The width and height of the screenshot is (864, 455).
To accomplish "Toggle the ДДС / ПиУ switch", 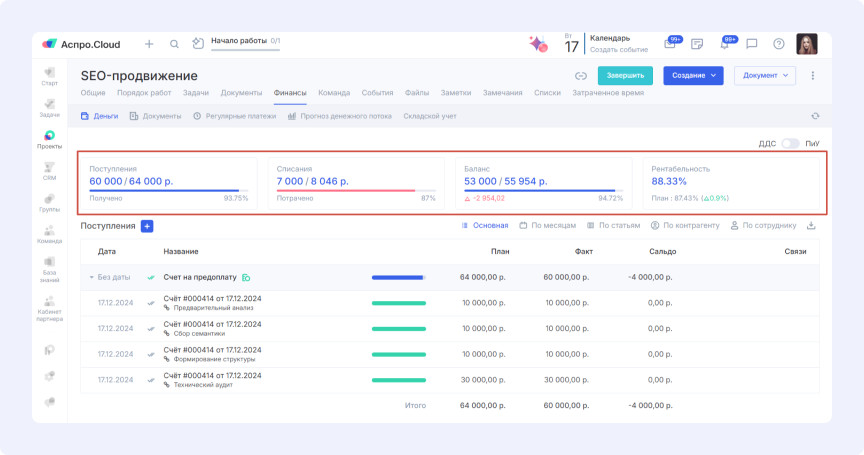I will [790, 144].
